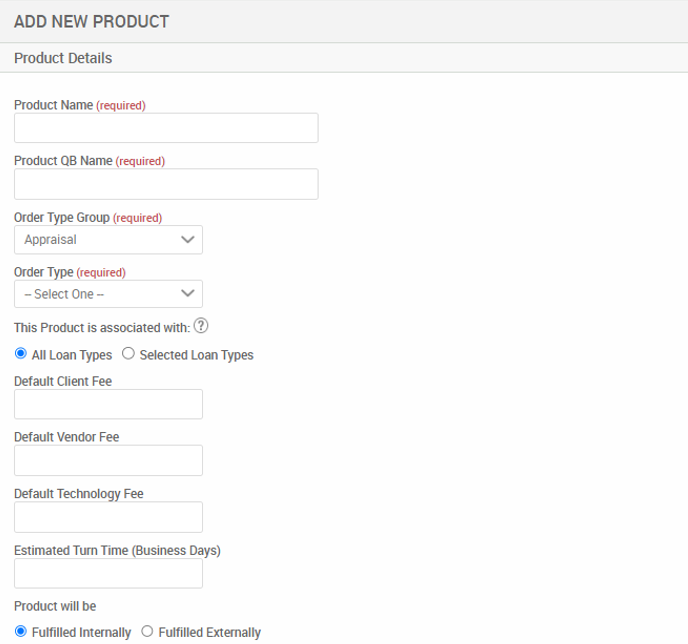Click the 'Product will be' label
Image resolution: width=688 pixels, height=644 pixels.
click(x=55, y=606)
